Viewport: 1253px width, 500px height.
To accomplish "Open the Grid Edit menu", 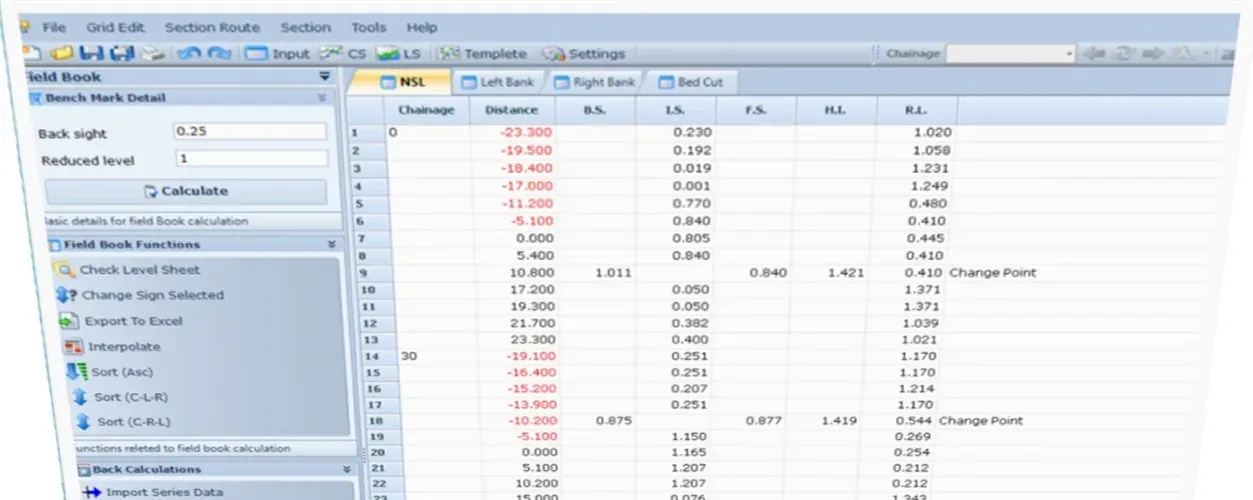I will click(x=115, y=28).
